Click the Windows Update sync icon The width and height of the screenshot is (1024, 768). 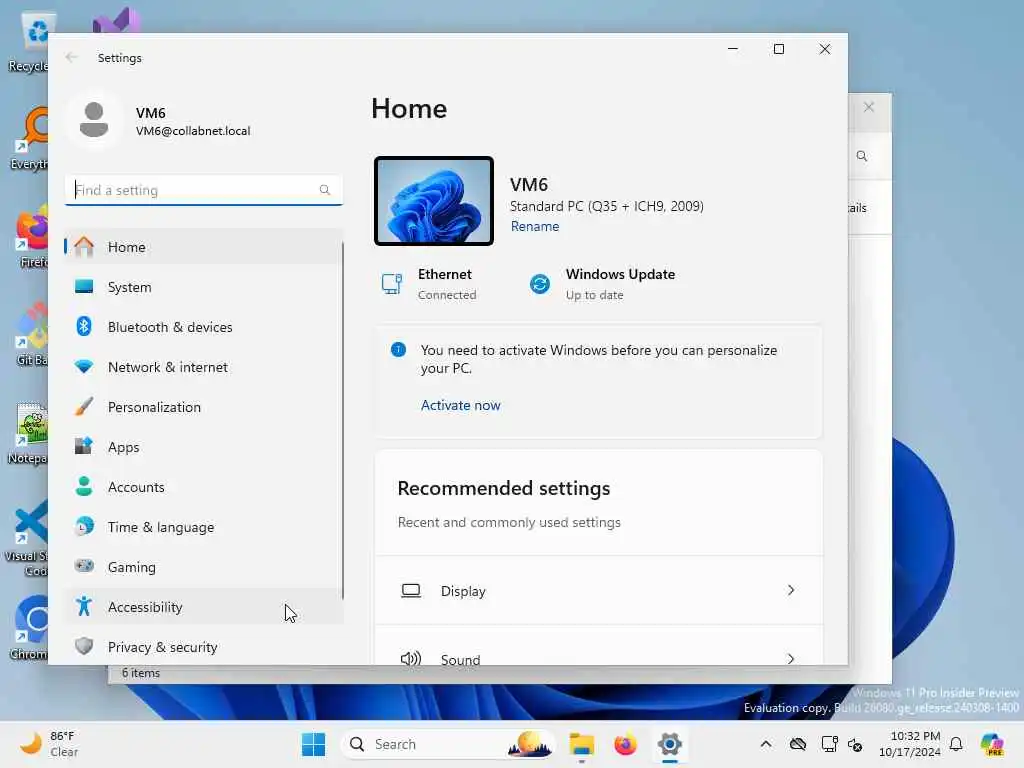click(540, 284)
